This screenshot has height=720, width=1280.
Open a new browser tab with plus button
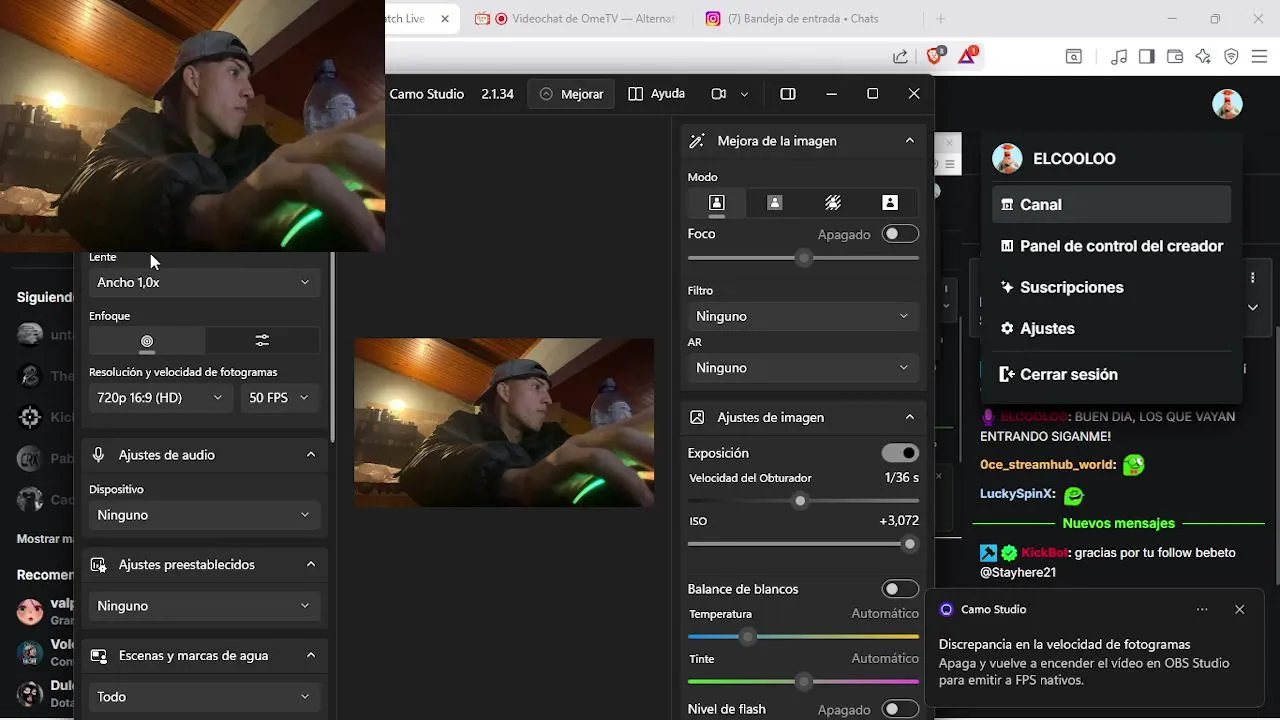point(940,19)
